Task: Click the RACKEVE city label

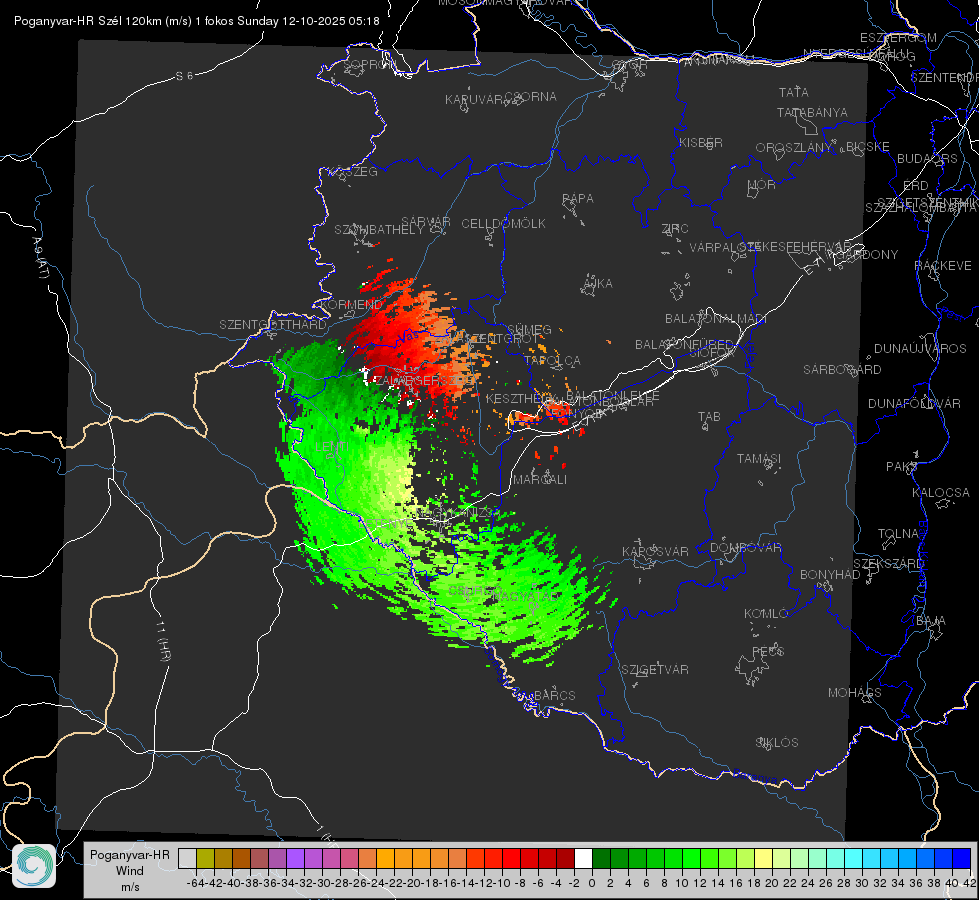Action: point(943,265)
